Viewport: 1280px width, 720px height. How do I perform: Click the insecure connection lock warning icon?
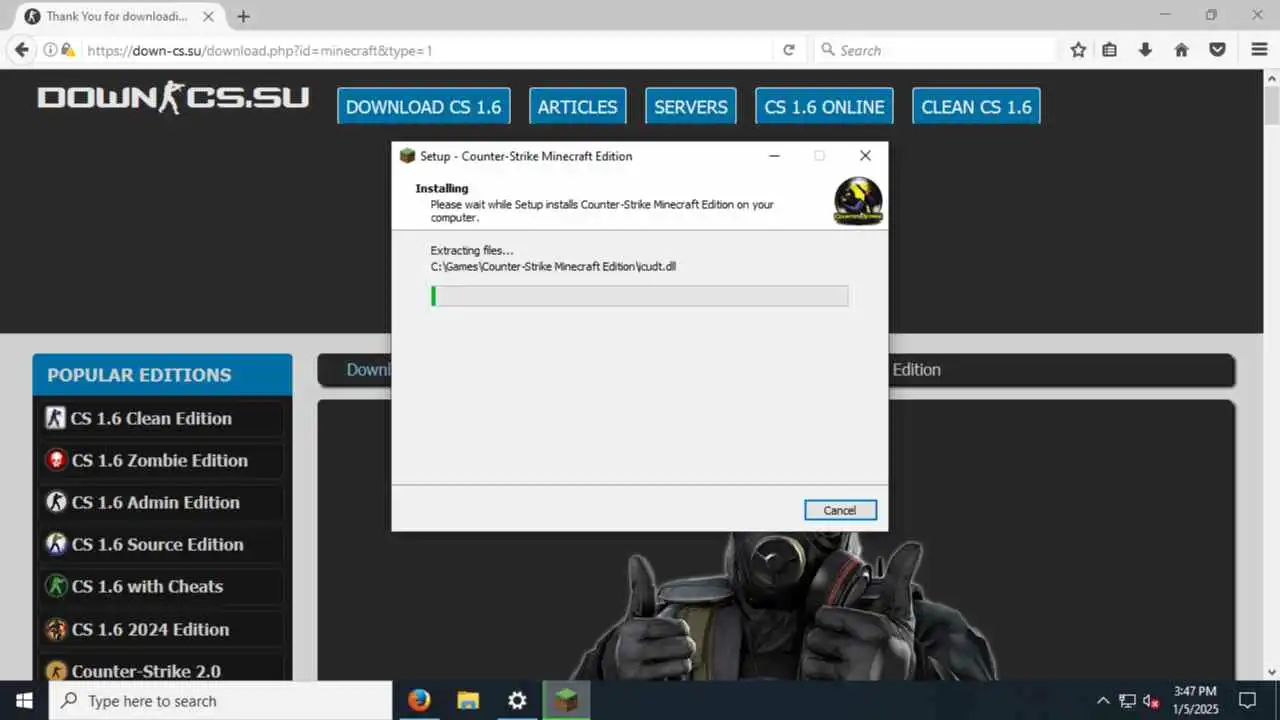point(68,50)
